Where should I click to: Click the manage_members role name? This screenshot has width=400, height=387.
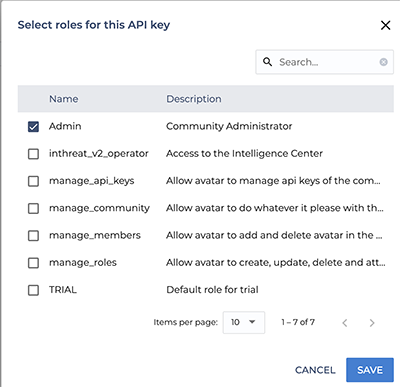[x=95, y=235]
